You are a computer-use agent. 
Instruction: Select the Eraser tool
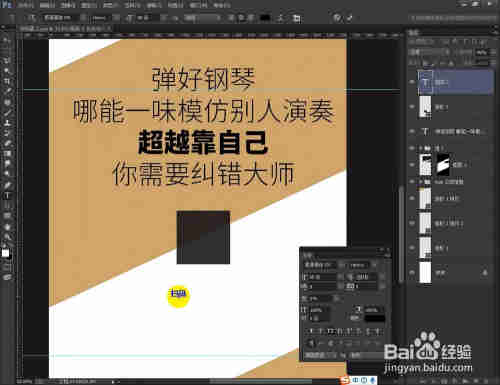[7, 143]
